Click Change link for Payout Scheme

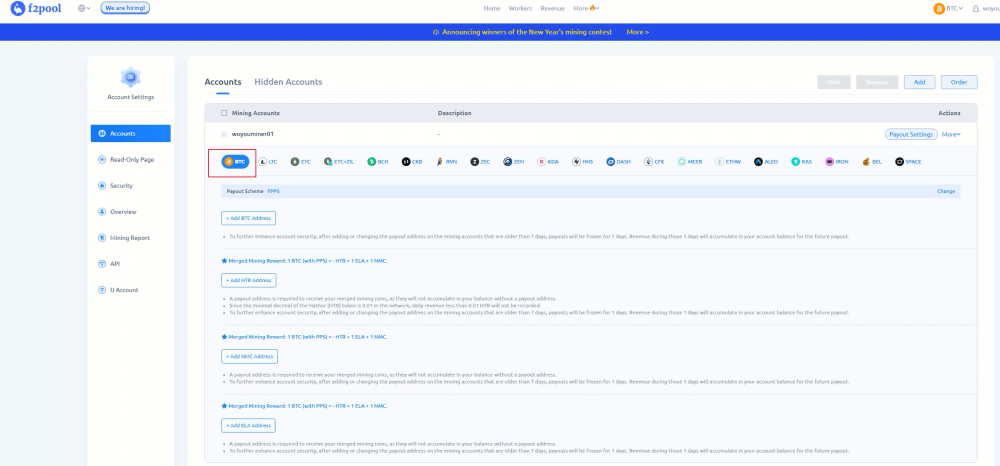click(945, 191)
